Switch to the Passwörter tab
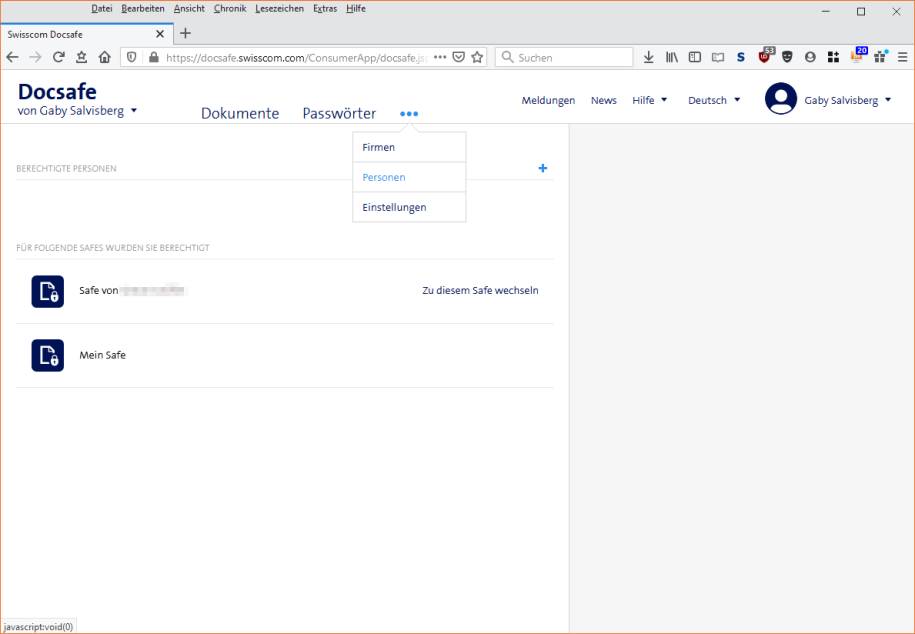Image resolution: width=915 pixels, height=634 pixels. coord(339,113)
